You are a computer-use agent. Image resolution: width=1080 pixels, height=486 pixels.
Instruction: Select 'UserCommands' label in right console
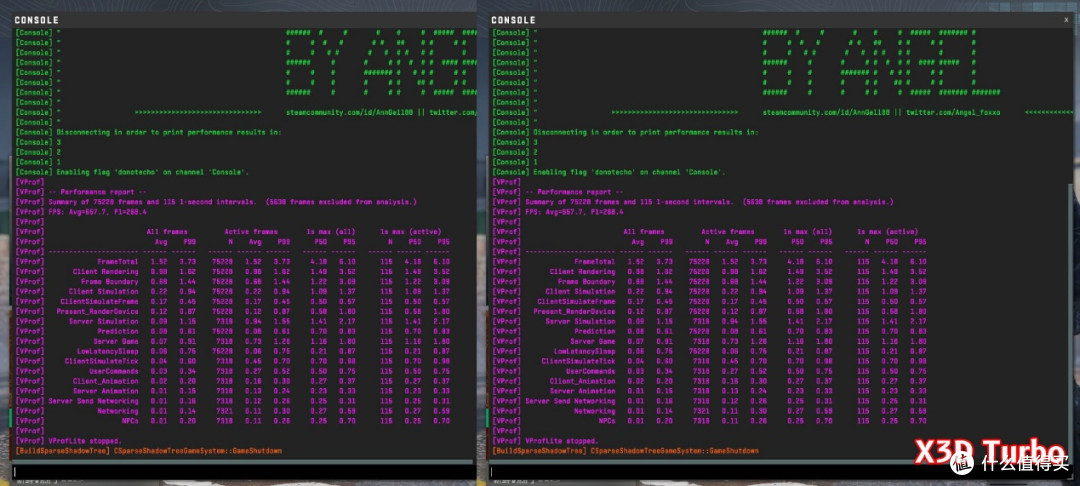tap(590, 371)
